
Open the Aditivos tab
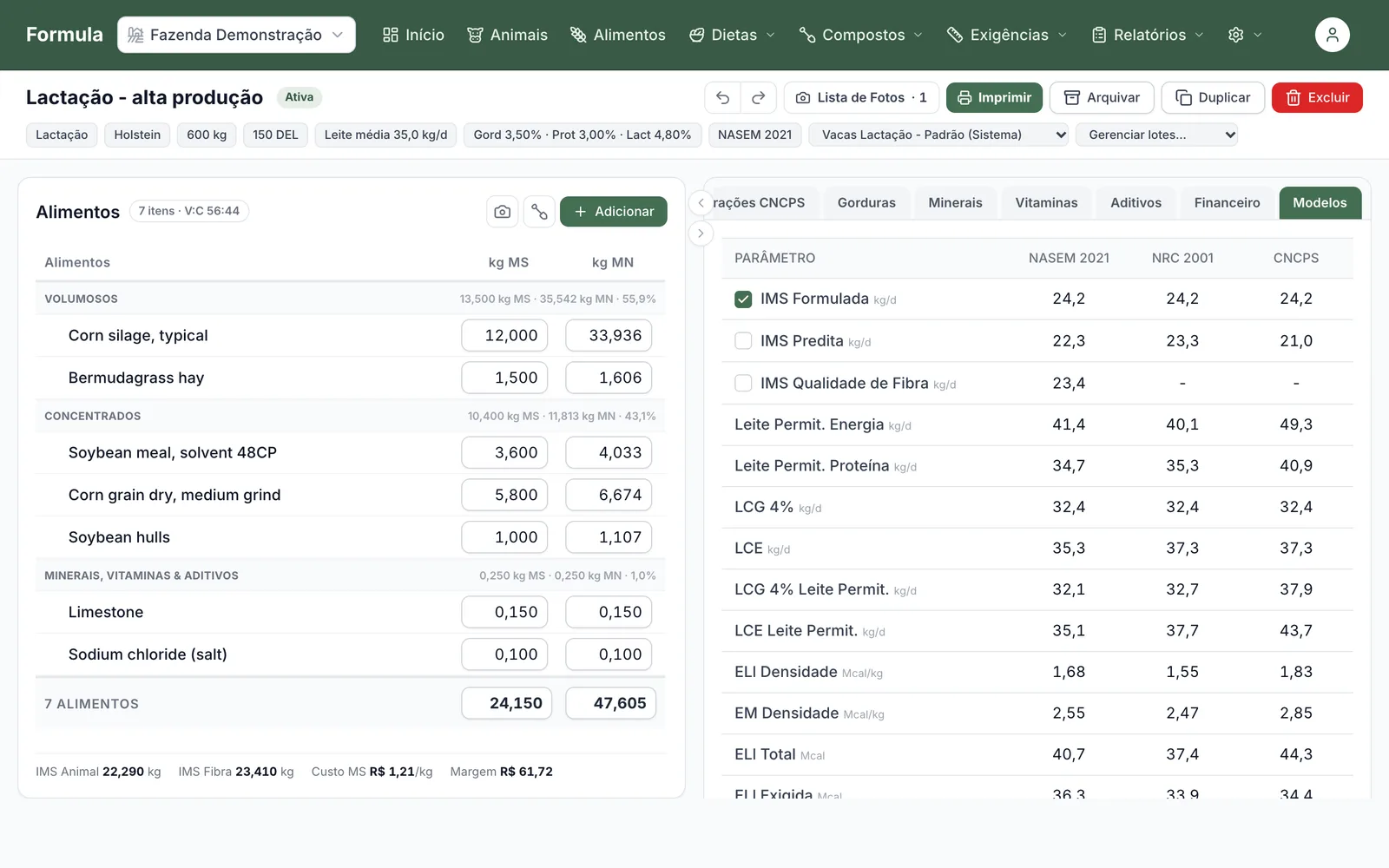[1136, 203]
